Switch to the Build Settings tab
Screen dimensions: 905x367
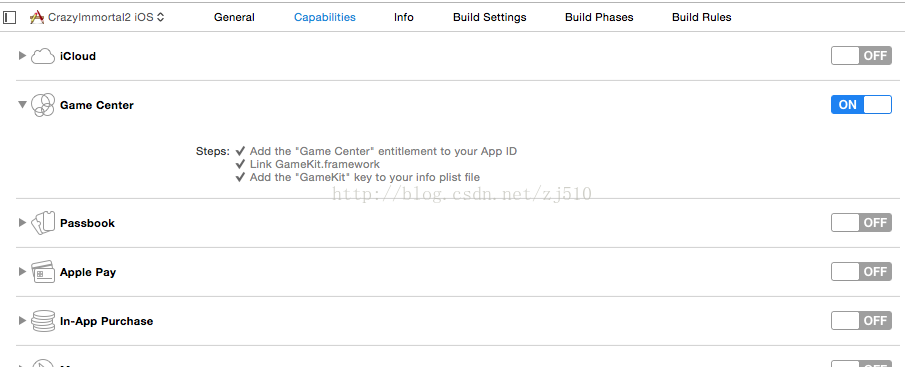point(489,17)
